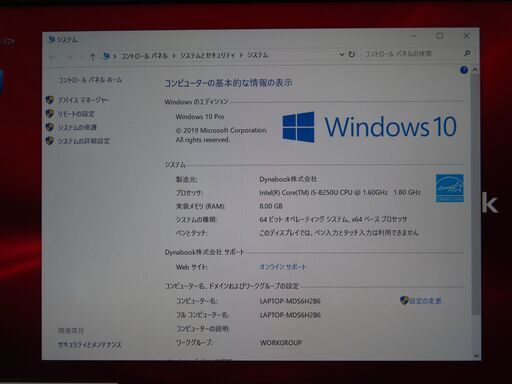The width and height of the screenshot is (512, 384).
Task: Click the scrollbar up arrow
Action: coord(475,69)
